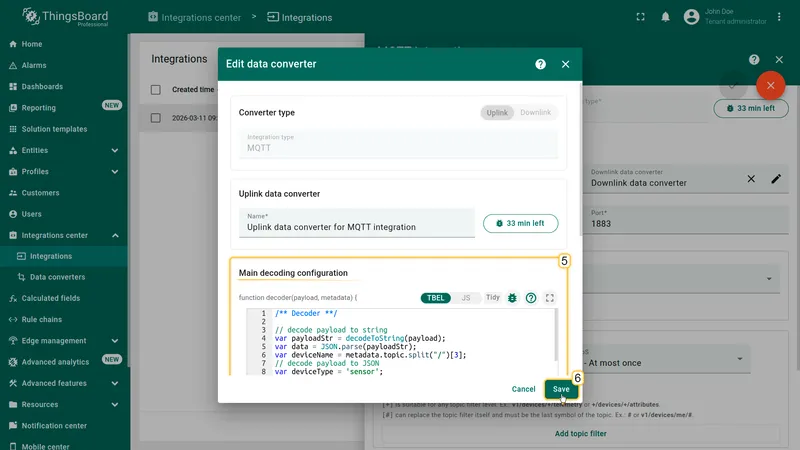Save the data converter

561,389
